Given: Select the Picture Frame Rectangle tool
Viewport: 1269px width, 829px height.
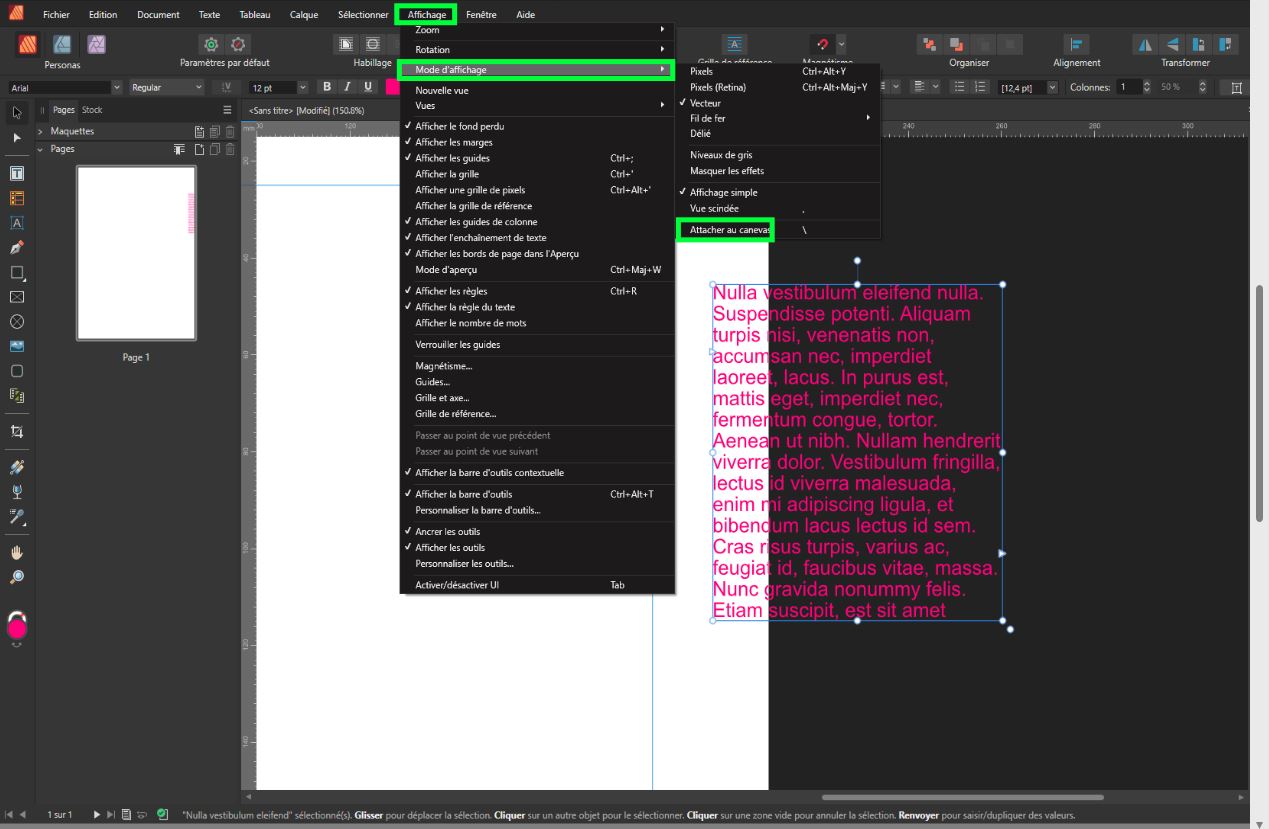Looking at the screenshot, I should 17,297.
